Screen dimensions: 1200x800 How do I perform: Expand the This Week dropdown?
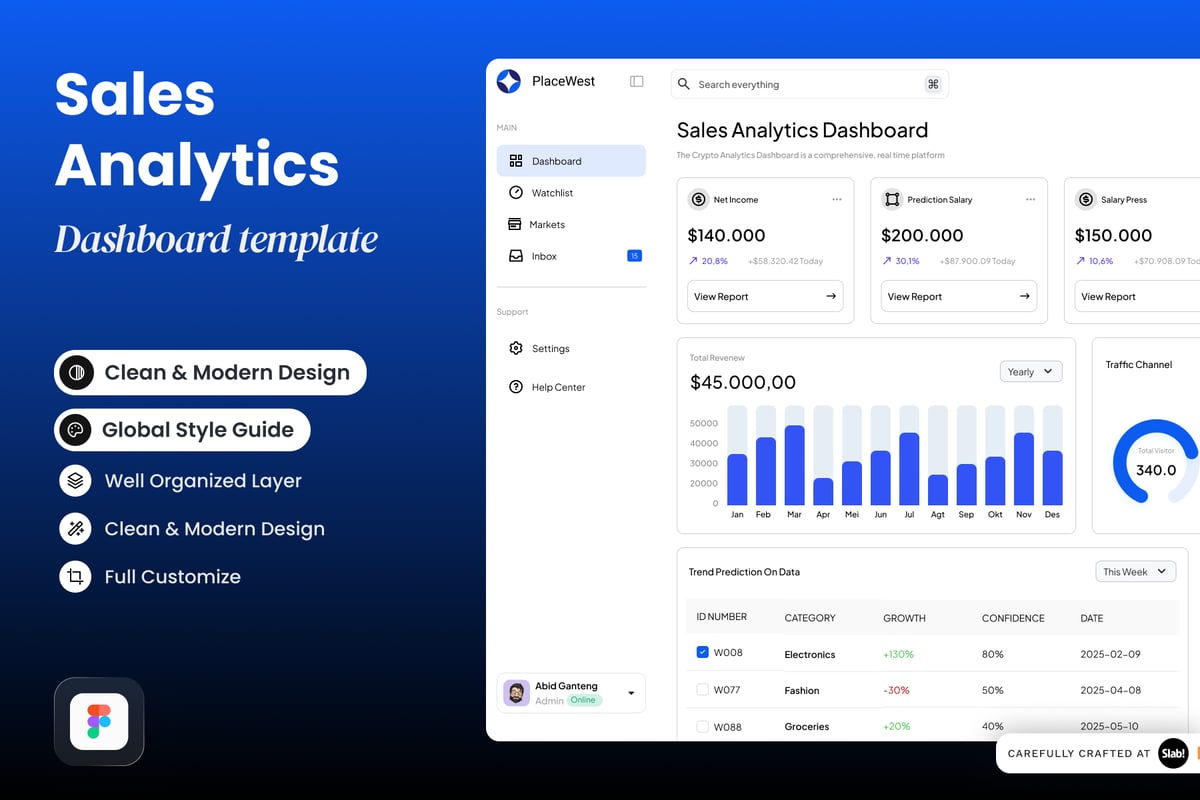[x=1134, y=572]
